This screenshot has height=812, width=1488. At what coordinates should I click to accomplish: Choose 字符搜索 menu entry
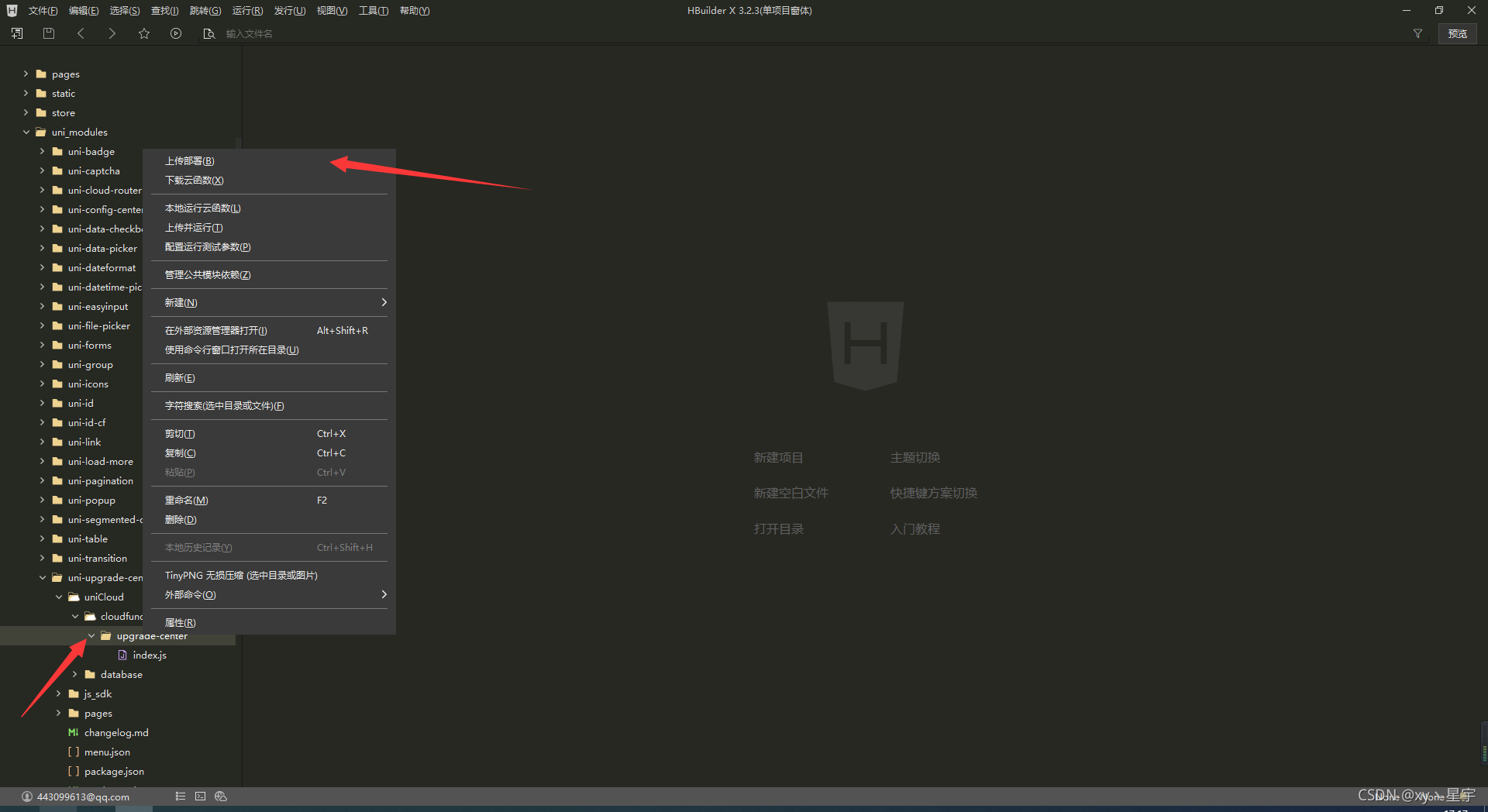point(269,405)
